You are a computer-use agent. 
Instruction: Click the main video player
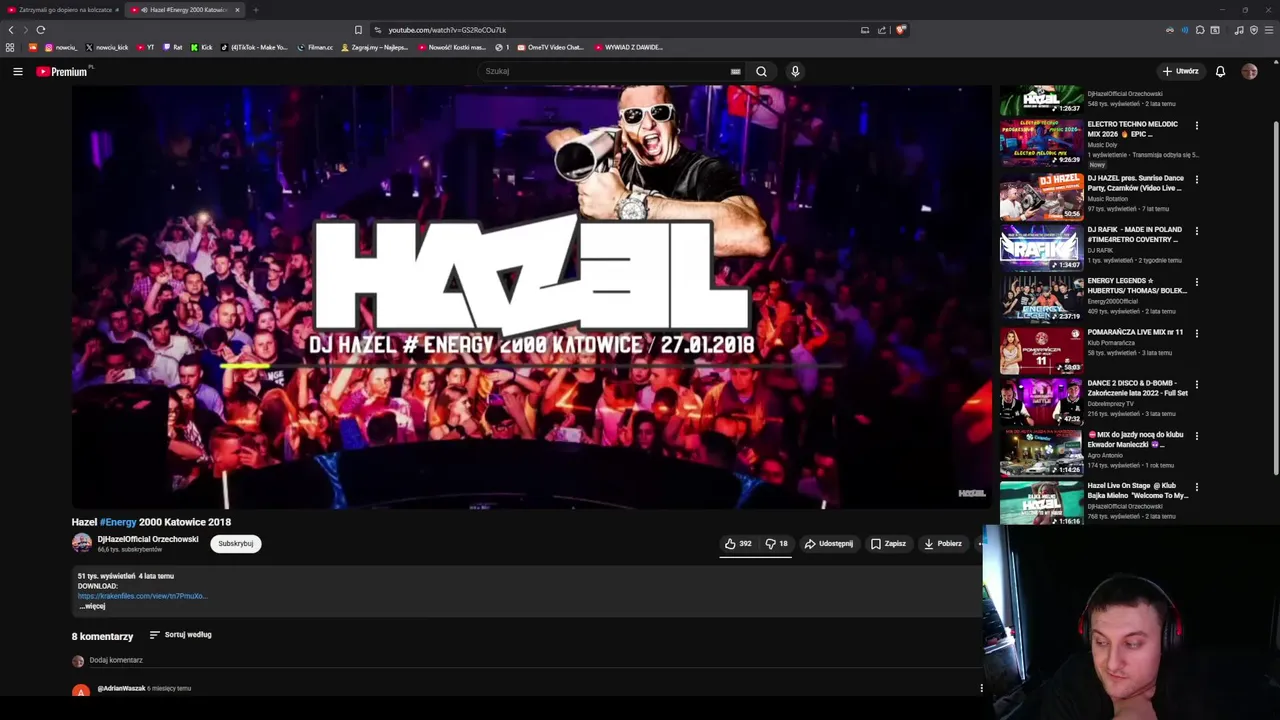coord(531,297)
